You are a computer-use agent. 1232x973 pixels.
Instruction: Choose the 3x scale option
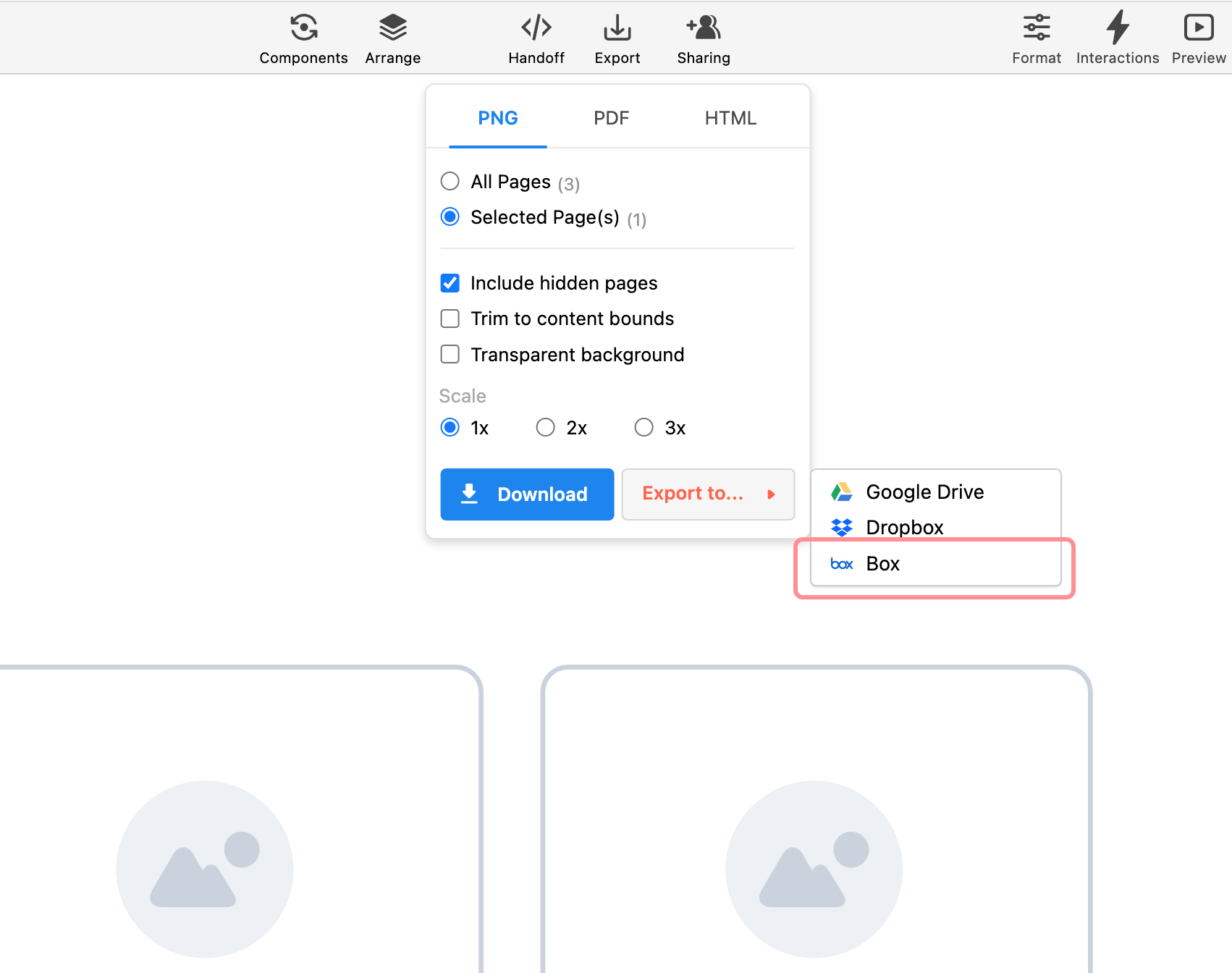click(x=644, y=428)
